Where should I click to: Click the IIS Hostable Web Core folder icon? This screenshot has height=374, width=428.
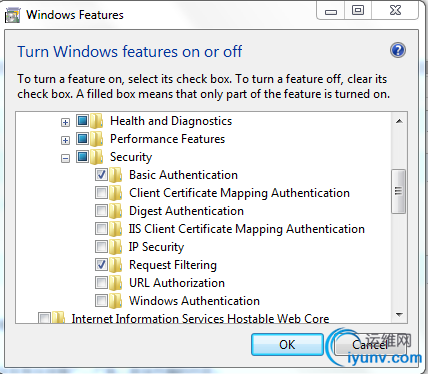click(x=58, y=318)
